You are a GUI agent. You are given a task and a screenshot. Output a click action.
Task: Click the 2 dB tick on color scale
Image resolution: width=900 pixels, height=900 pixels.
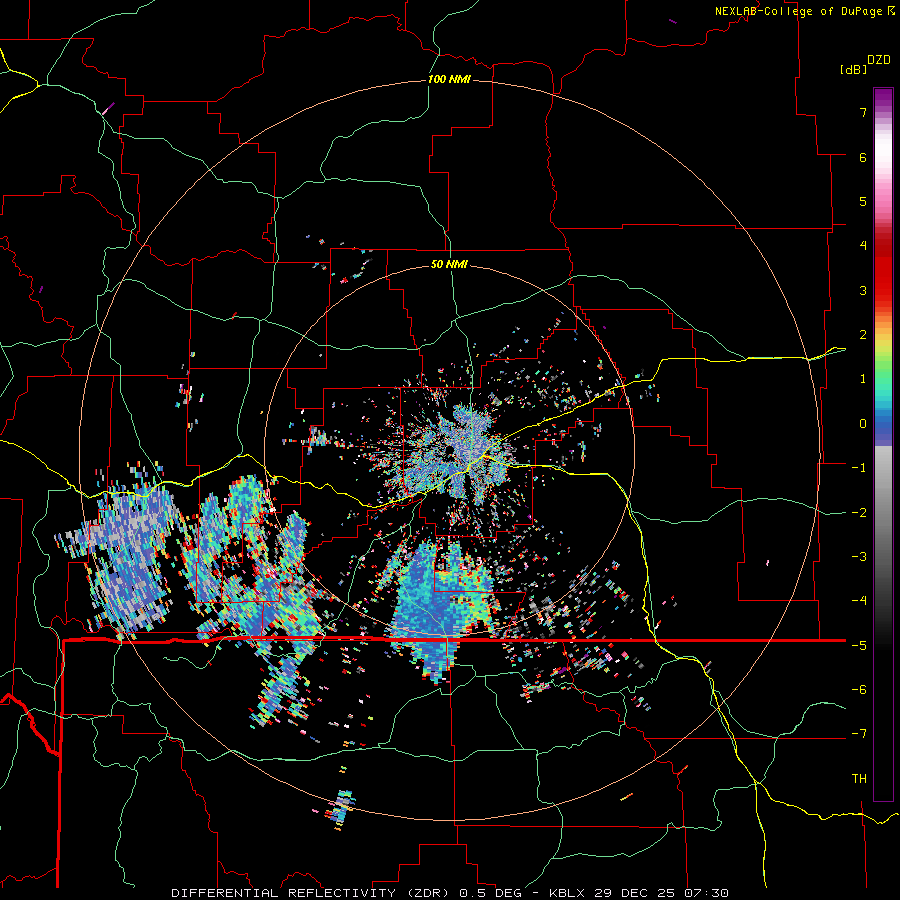coord(863,335)
